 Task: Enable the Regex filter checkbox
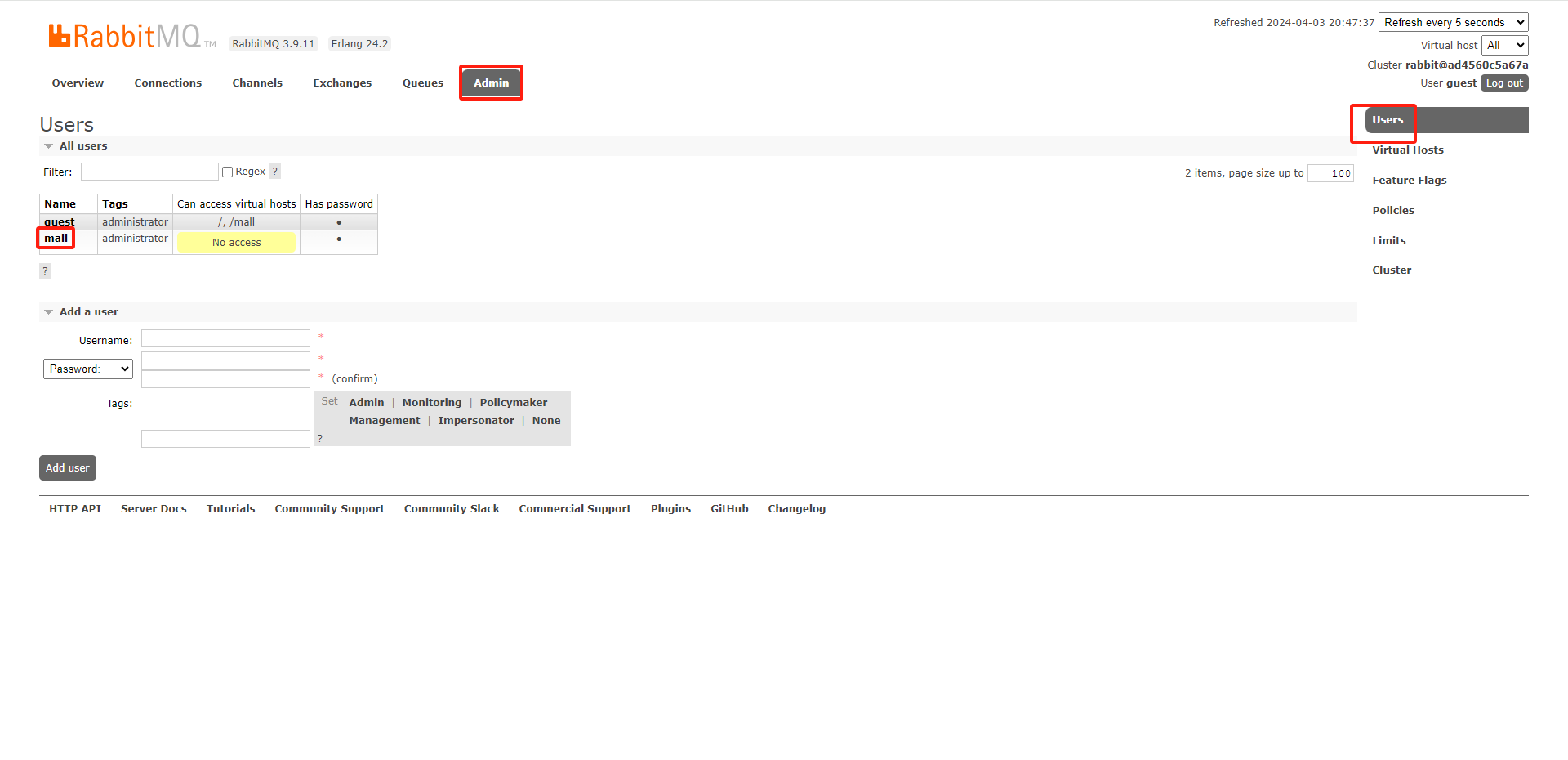tap(228, 172)
